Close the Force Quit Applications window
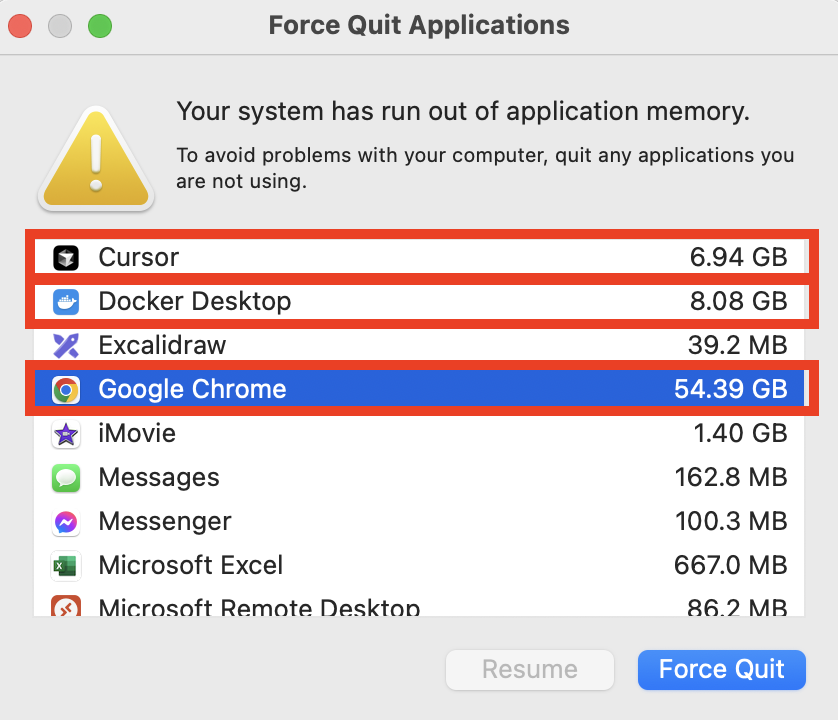The image size is (838, 720). tap(20, 26)
